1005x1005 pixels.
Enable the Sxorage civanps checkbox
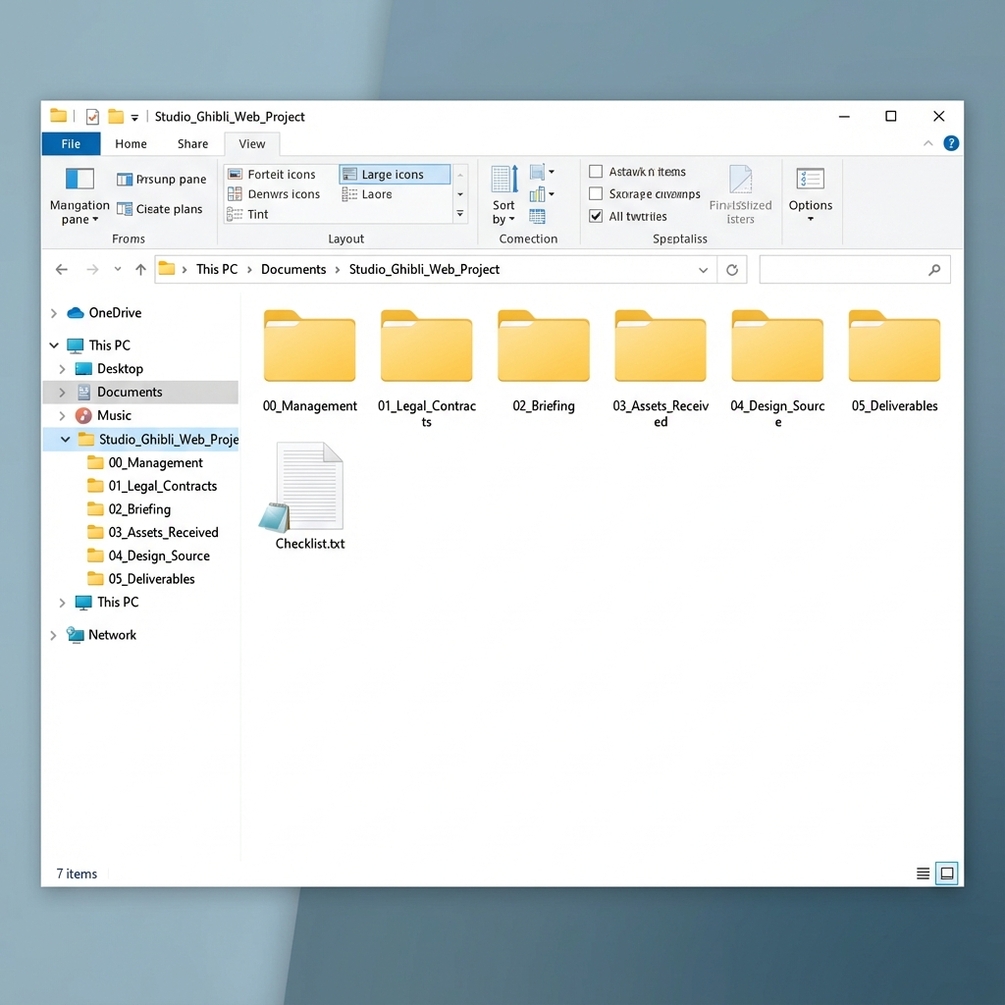tap(595, 194)
